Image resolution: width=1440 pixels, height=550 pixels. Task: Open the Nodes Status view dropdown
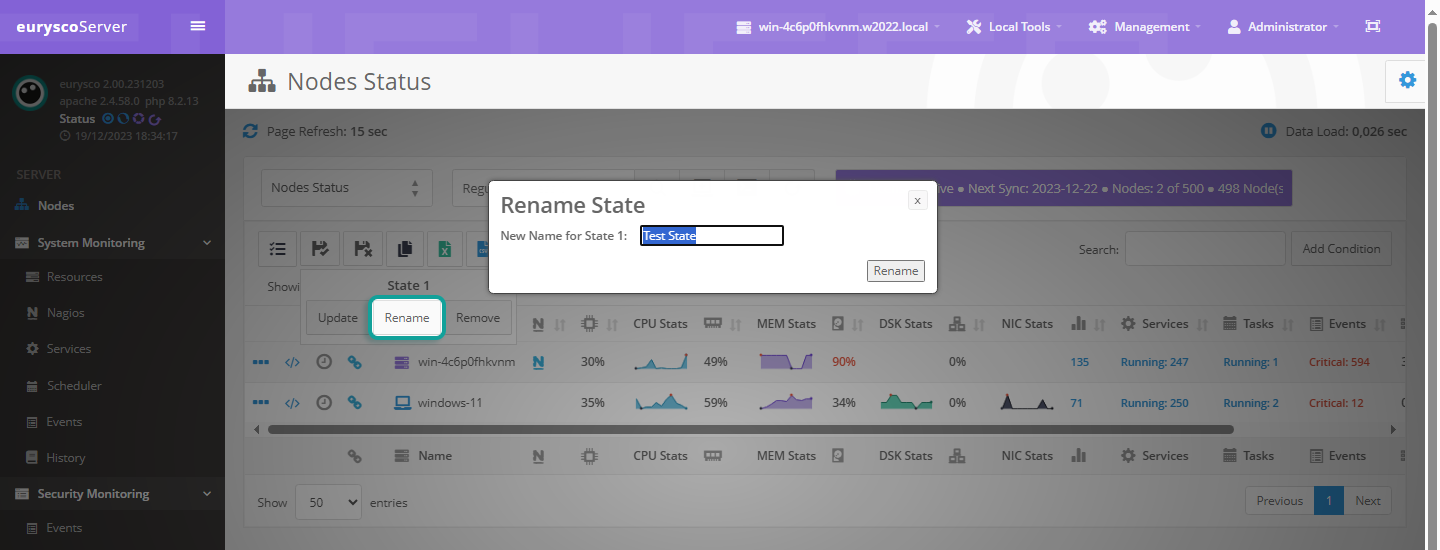(347, 188)
